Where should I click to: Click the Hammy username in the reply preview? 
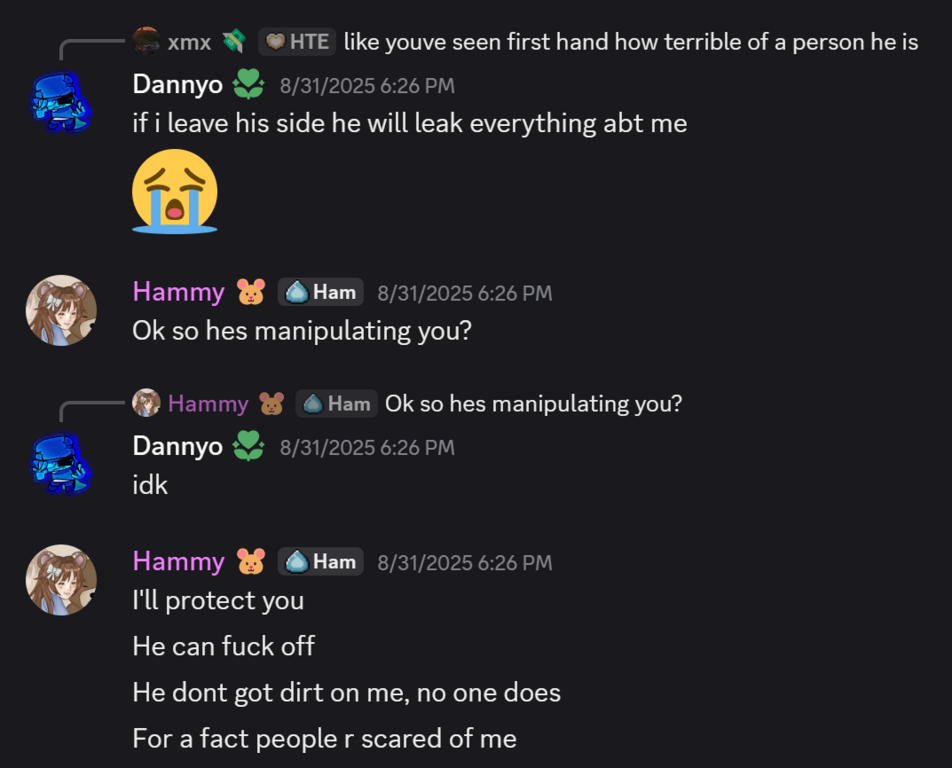[208, 403]
